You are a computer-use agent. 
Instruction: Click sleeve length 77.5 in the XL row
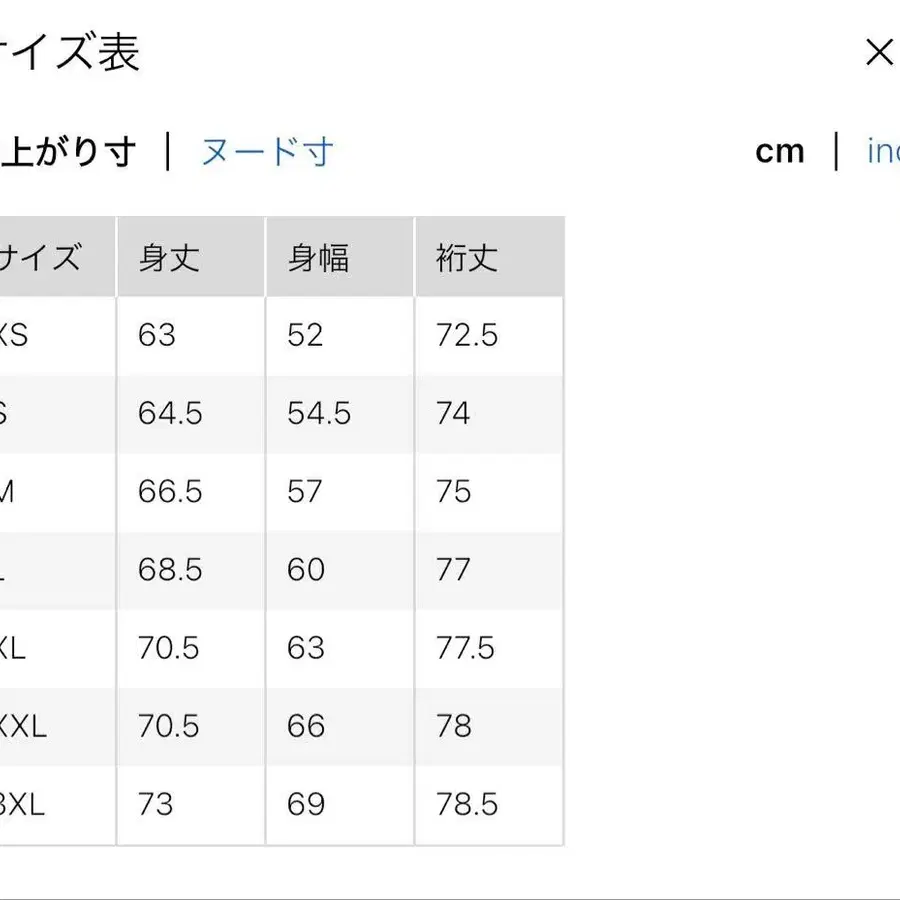click(x=464, y=648)
